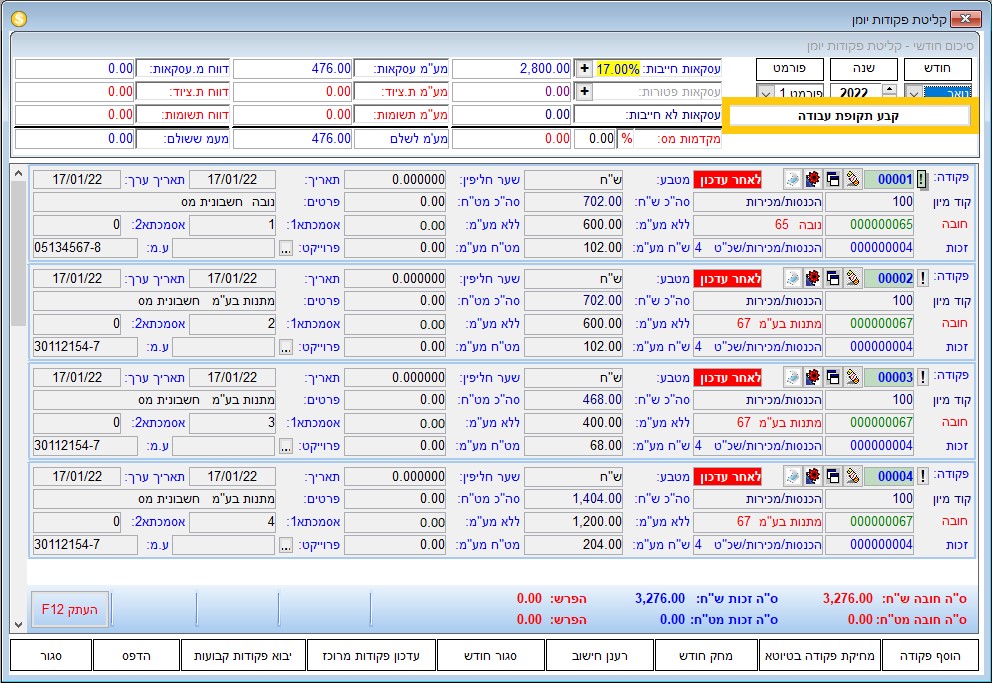
Task: Click the duplicate windows icon in entry 00002
Action: coord(833,278)
